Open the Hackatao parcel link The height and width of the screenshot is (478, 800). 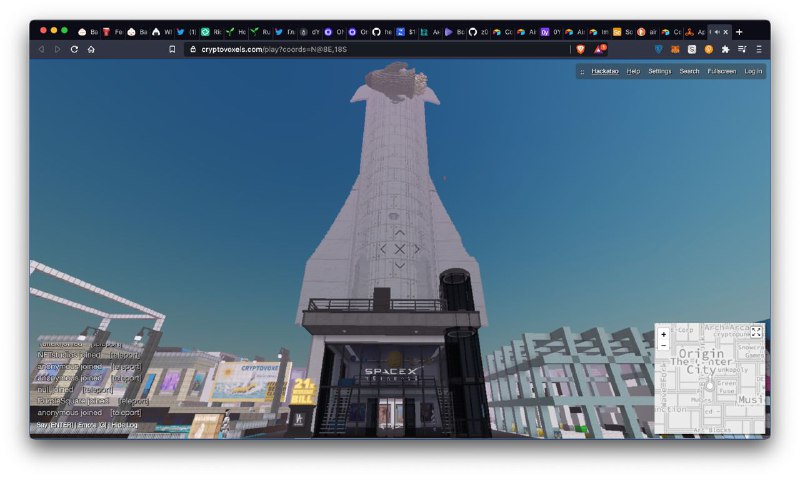click(x=605, y=71)
